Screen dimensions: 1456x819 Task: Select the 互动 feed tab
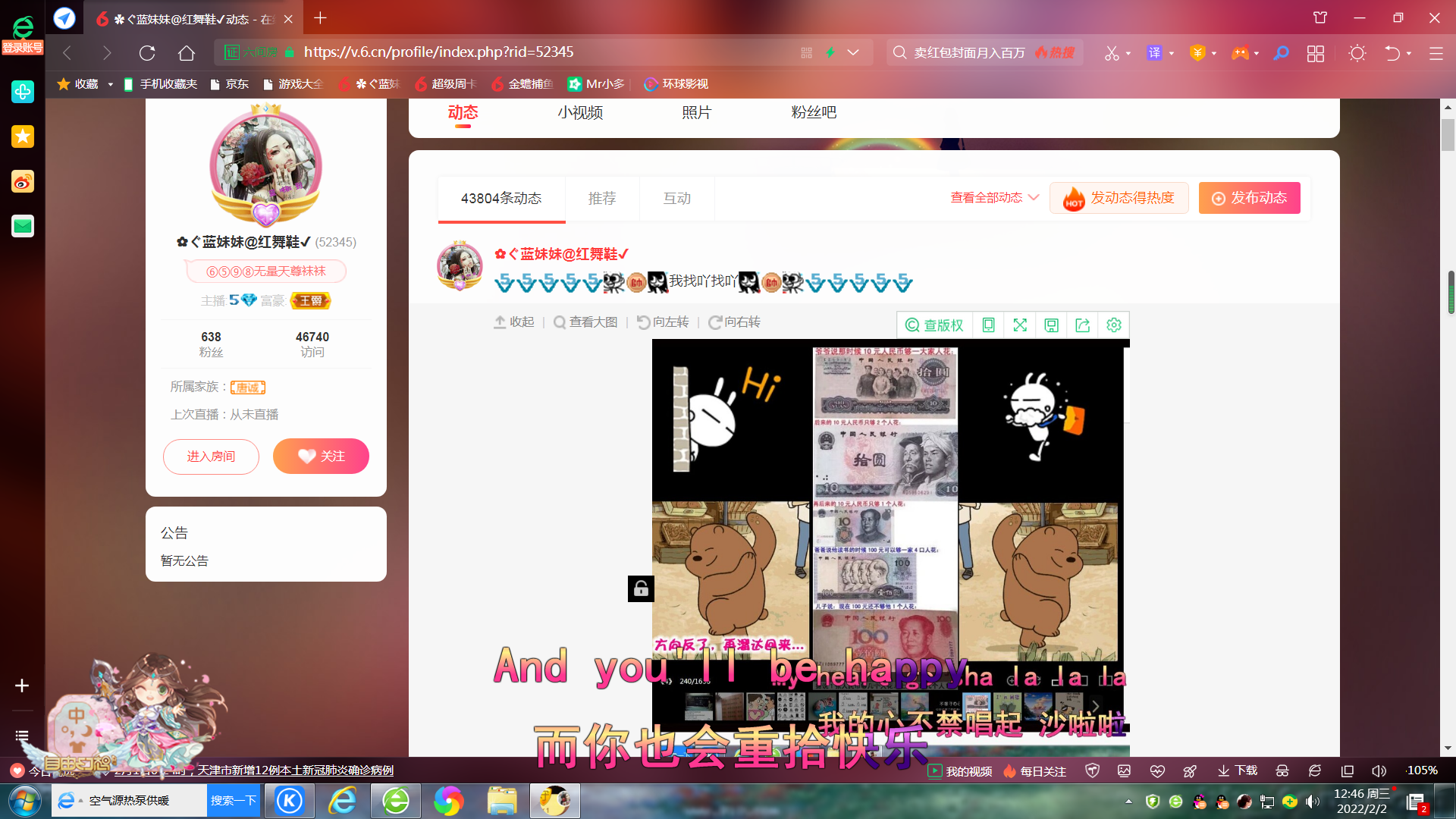click(677, 199)
